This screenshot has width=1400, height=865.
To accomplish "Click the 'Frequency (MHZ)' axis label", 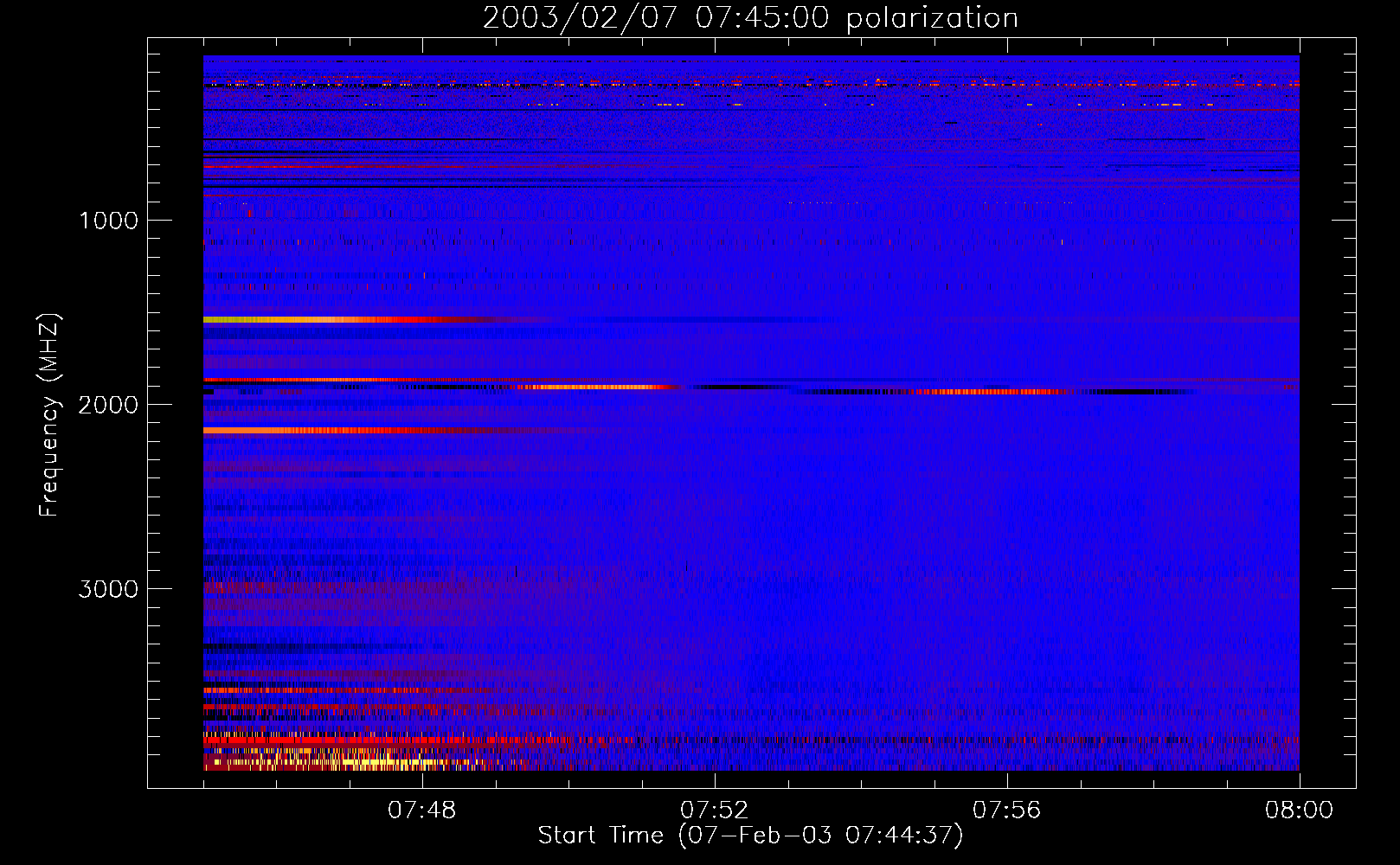I will 49,414.
